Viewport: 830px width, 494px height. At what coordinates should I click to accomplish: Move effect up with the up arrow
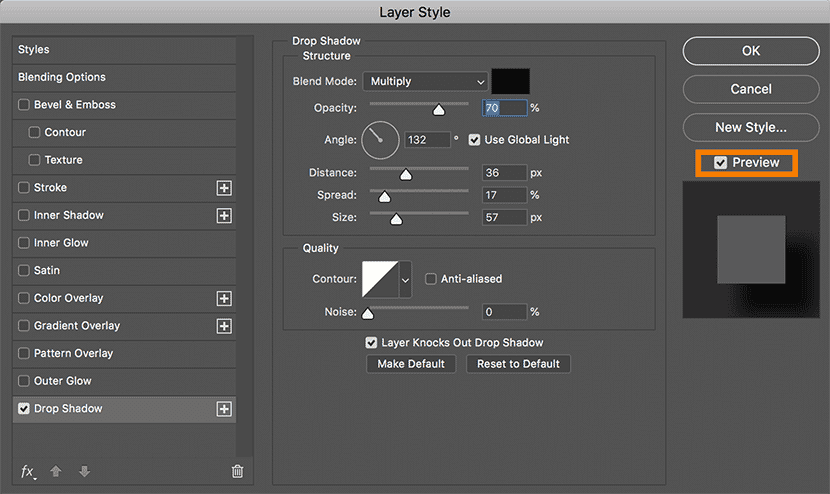pos(56,472)
